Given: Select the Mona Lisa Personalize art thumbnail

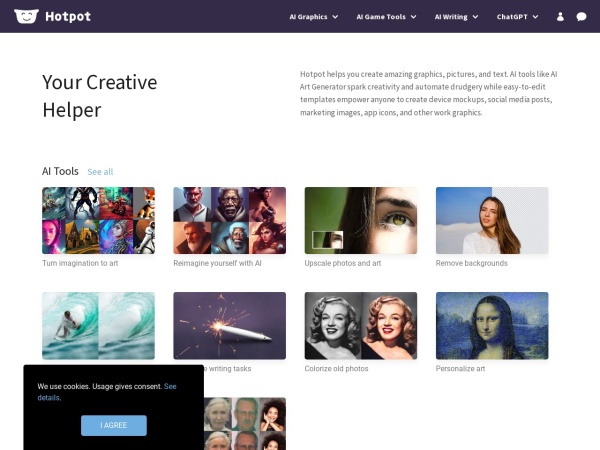Looking at the screenshot, I should tap(492, 326).
